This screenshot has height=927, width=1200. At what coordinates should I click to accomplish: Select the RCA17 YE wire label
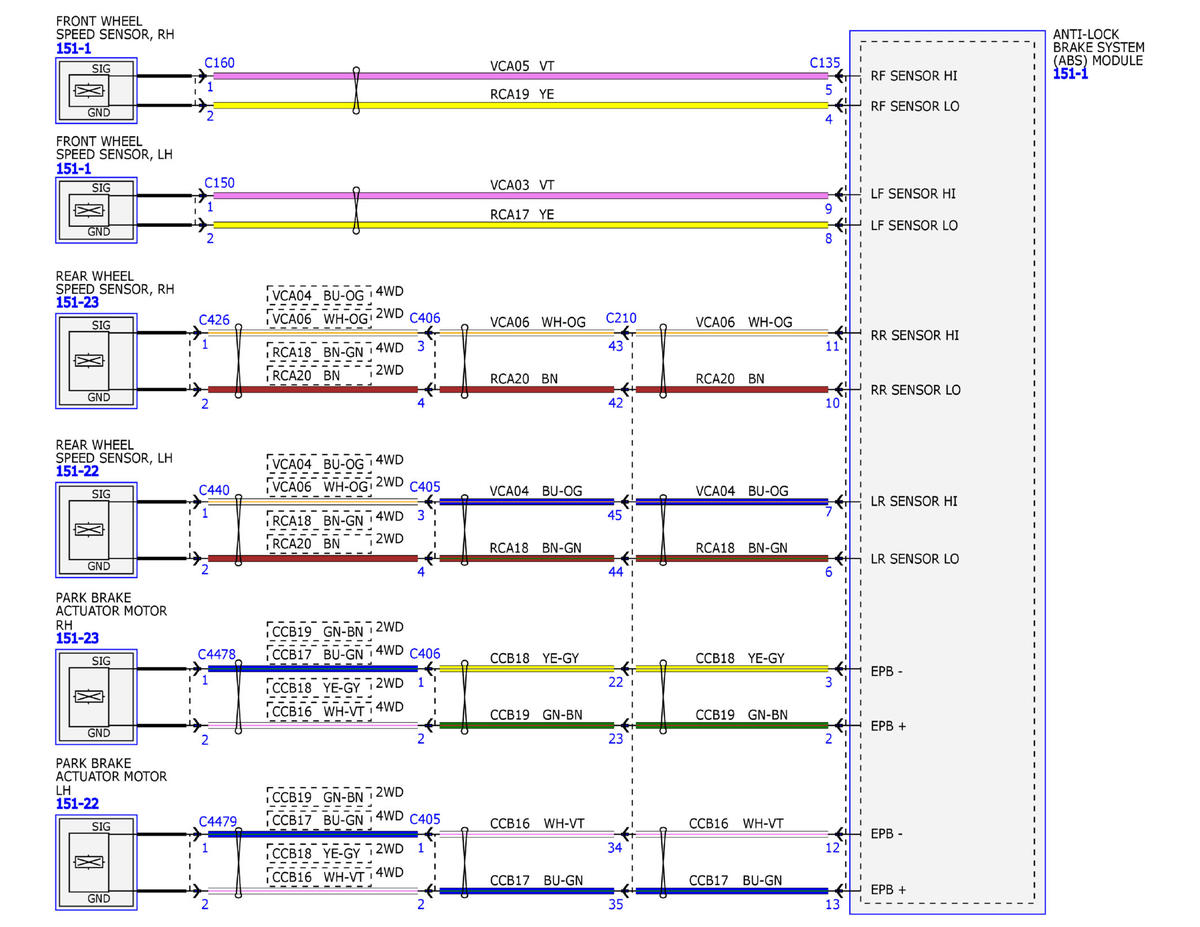pos(522,214)
